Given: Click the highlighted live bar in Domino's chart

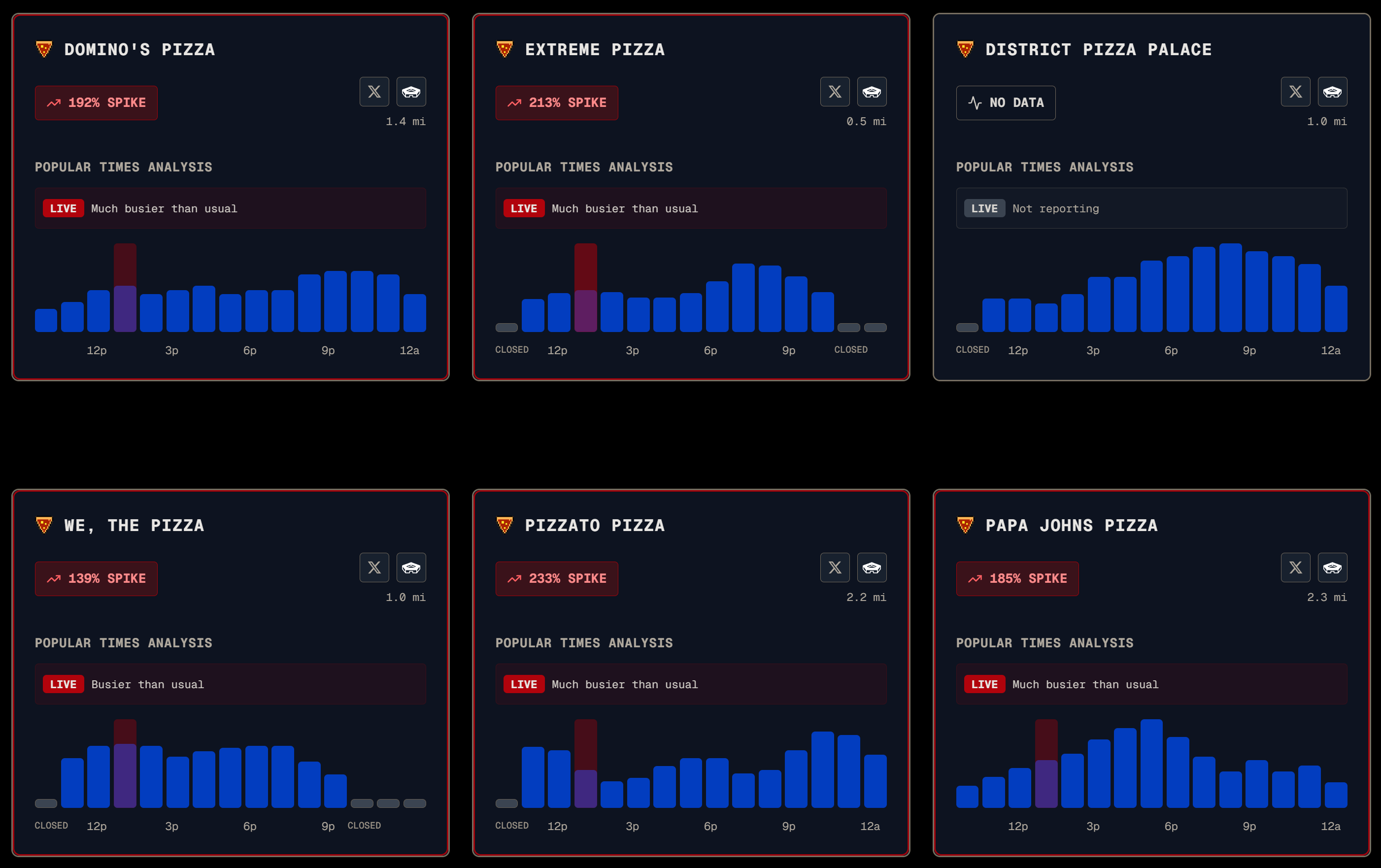Looking at the screenshot, I should click(x=125, y=288).
